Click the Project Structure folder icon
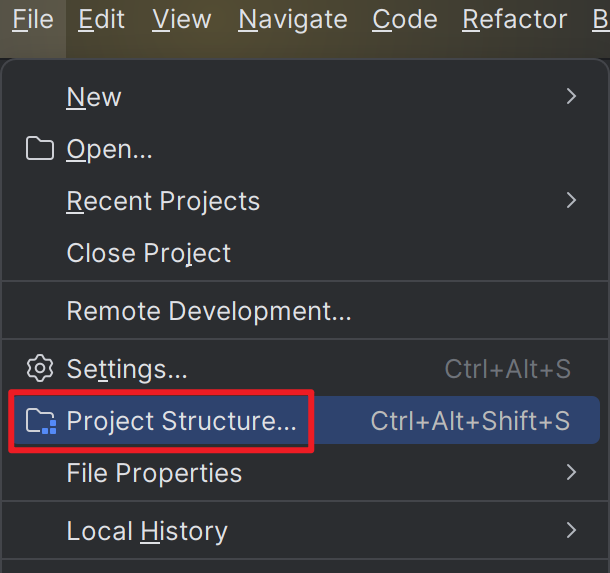This screenshot has width=610, height=573. tap(41, 421)
